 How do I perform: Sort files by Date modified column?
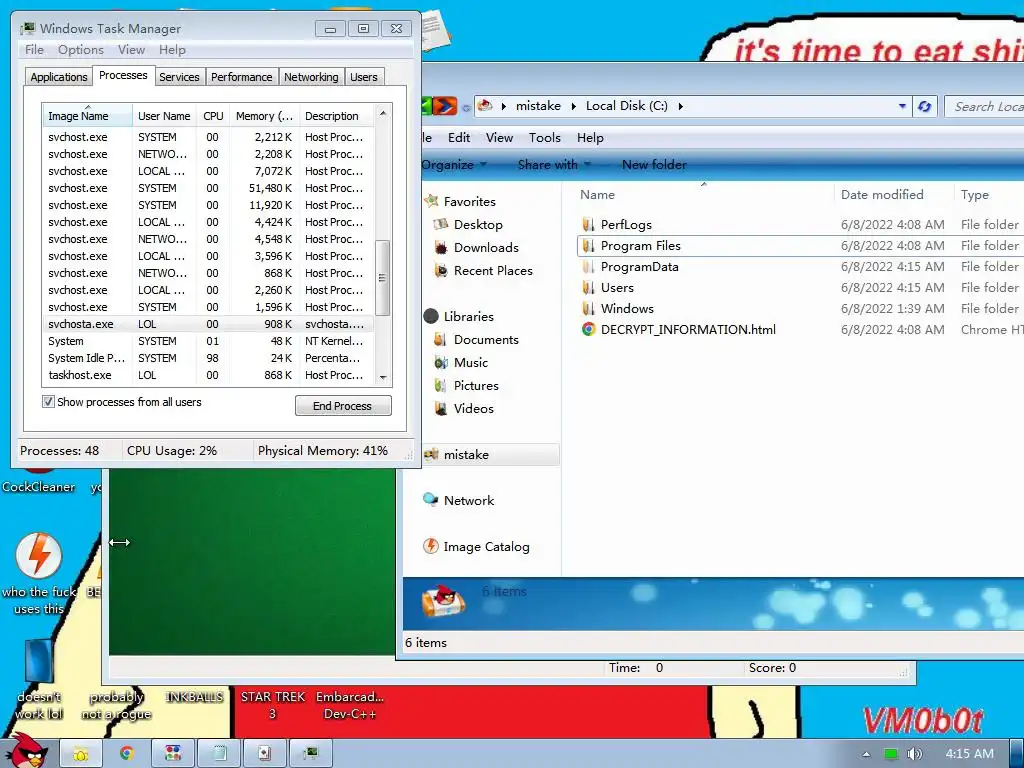(892, 195)
